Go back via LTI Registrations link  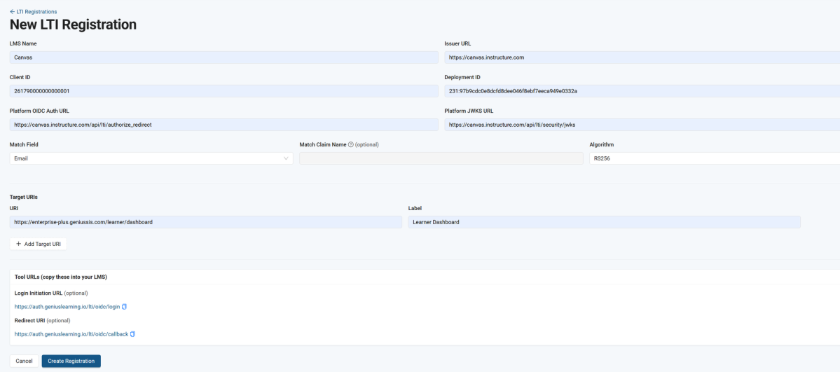pyautogui.click(x=33, y=11)
